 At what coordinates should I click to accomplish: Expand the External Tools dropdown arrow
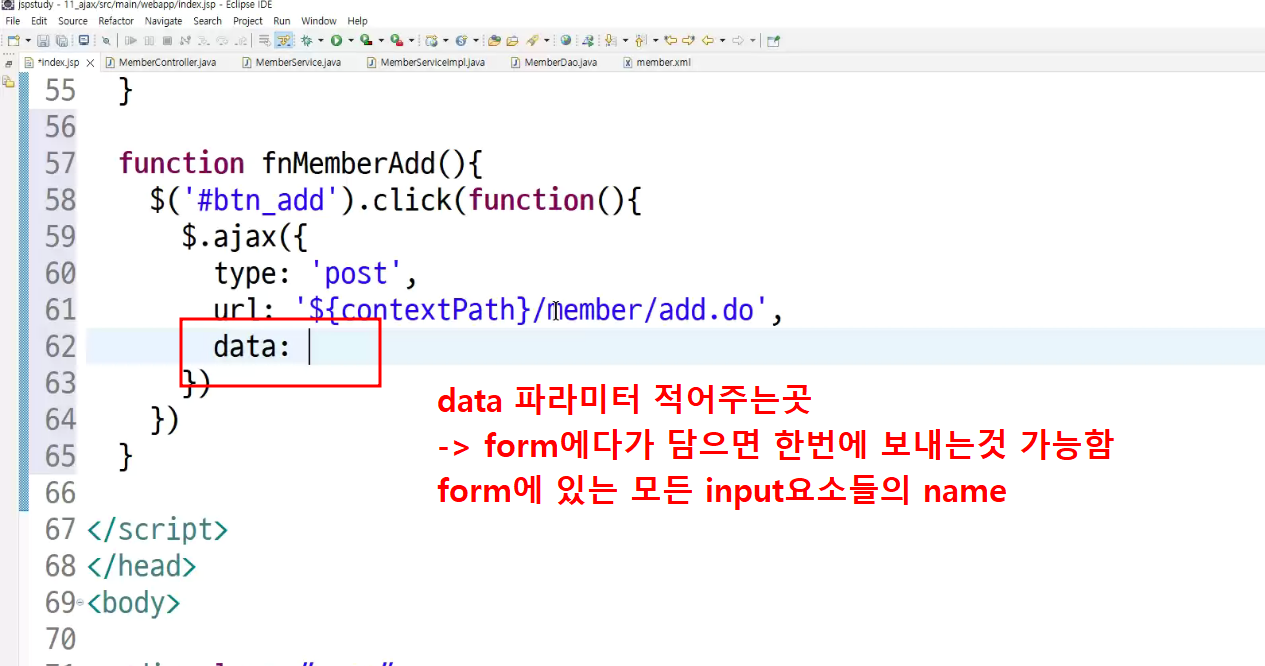pos(412,41)
